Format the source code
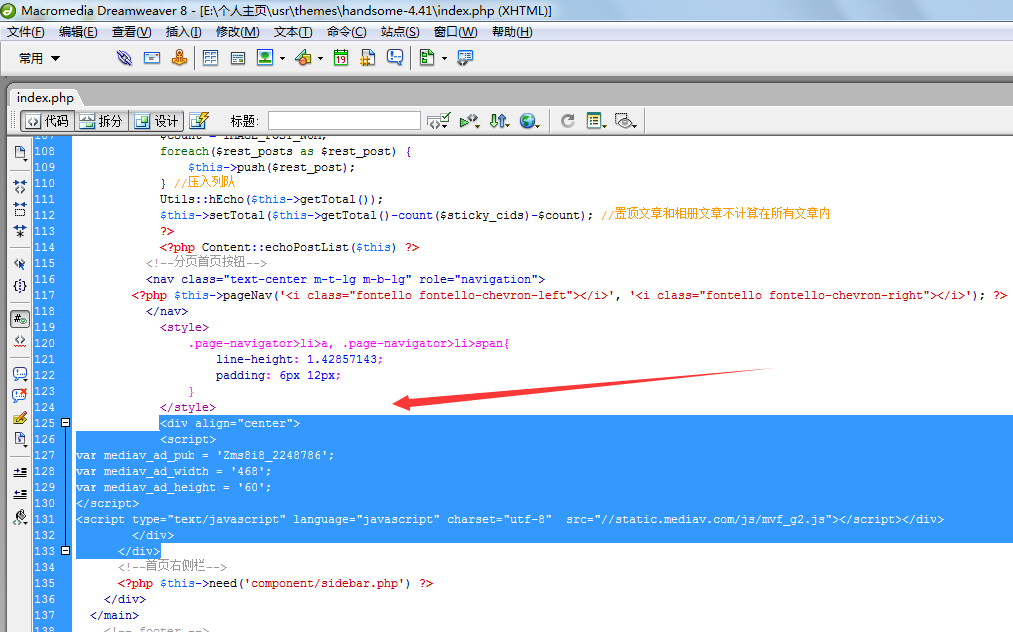 pos(20,517)
